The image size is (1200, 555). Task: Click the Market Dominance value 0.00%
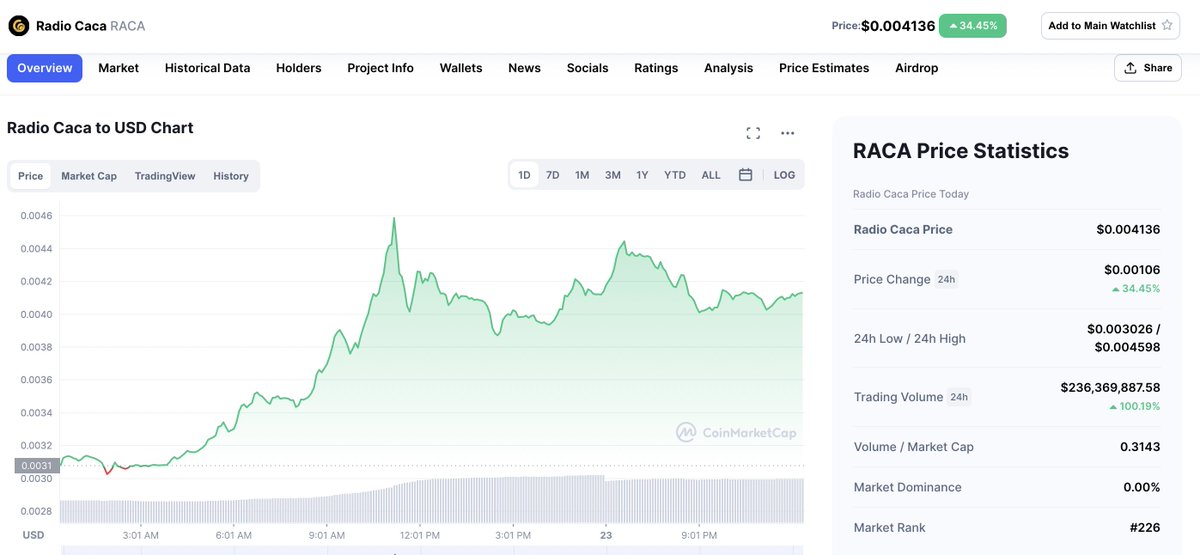(x=1141, y=487)
